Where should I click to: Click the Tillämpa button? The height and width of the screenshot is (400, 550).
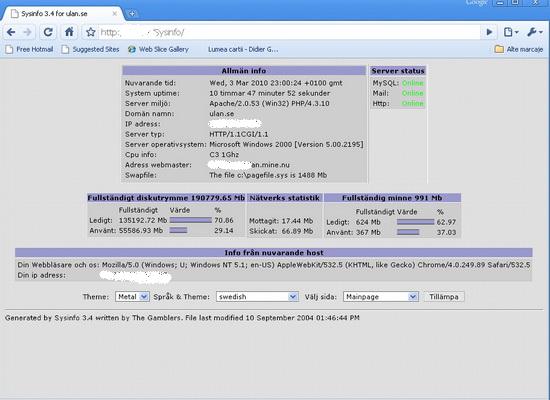coord(444,296)
